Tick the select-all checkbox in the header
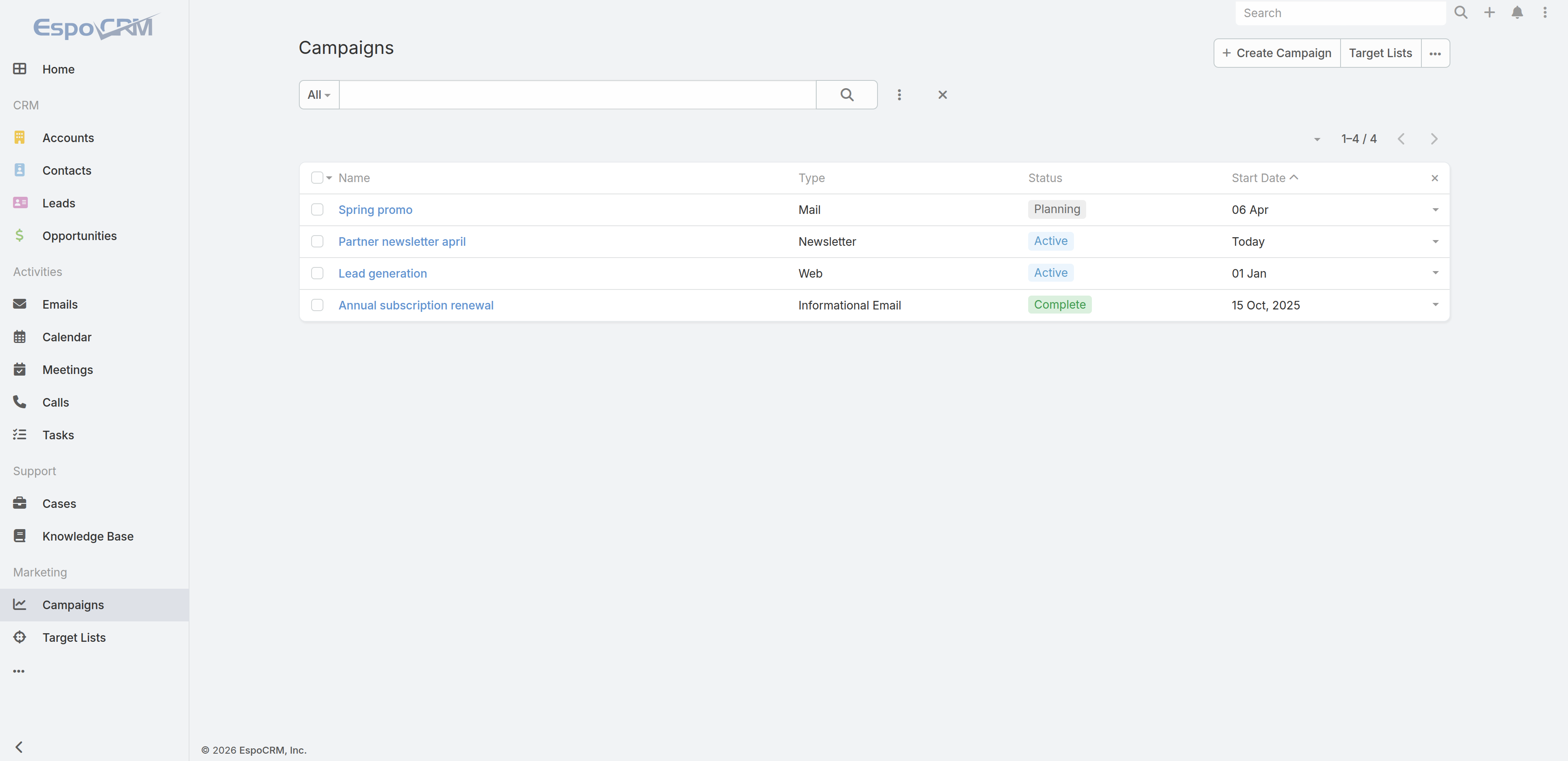The height and width of the screenshot is (761, 1568). pos(316,178)
